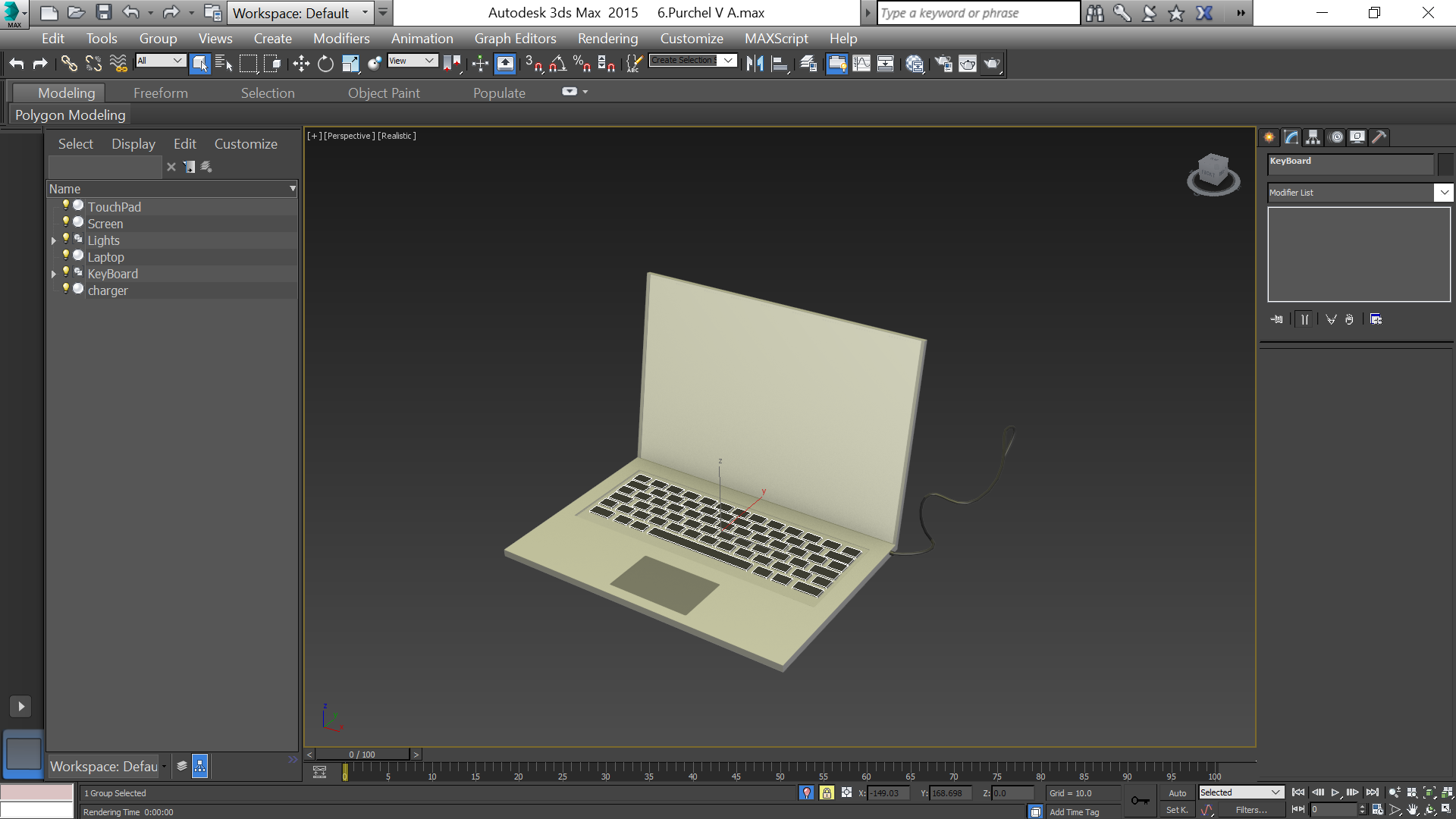Open the Hierarchy command panel
The height and width of the screenshot is (819, 1456).
(1313, 137)
